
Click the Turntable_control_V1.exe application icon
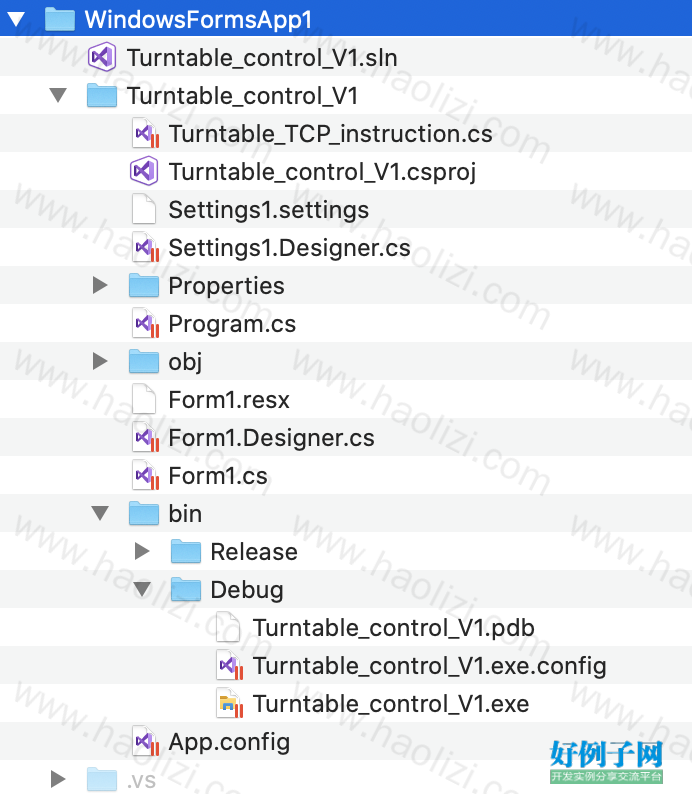click(230, 703)
